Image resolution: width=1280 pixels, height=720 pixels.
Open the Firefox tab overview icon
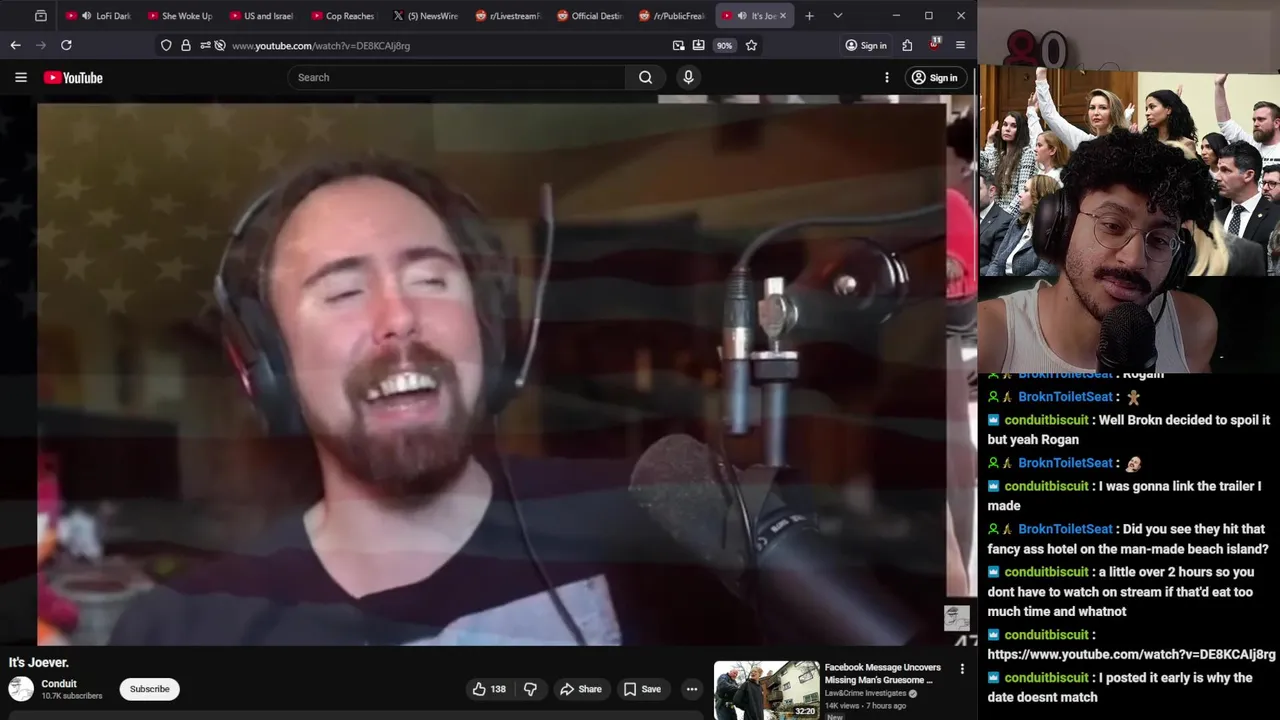pyautogui.click(x=40, y=16)
